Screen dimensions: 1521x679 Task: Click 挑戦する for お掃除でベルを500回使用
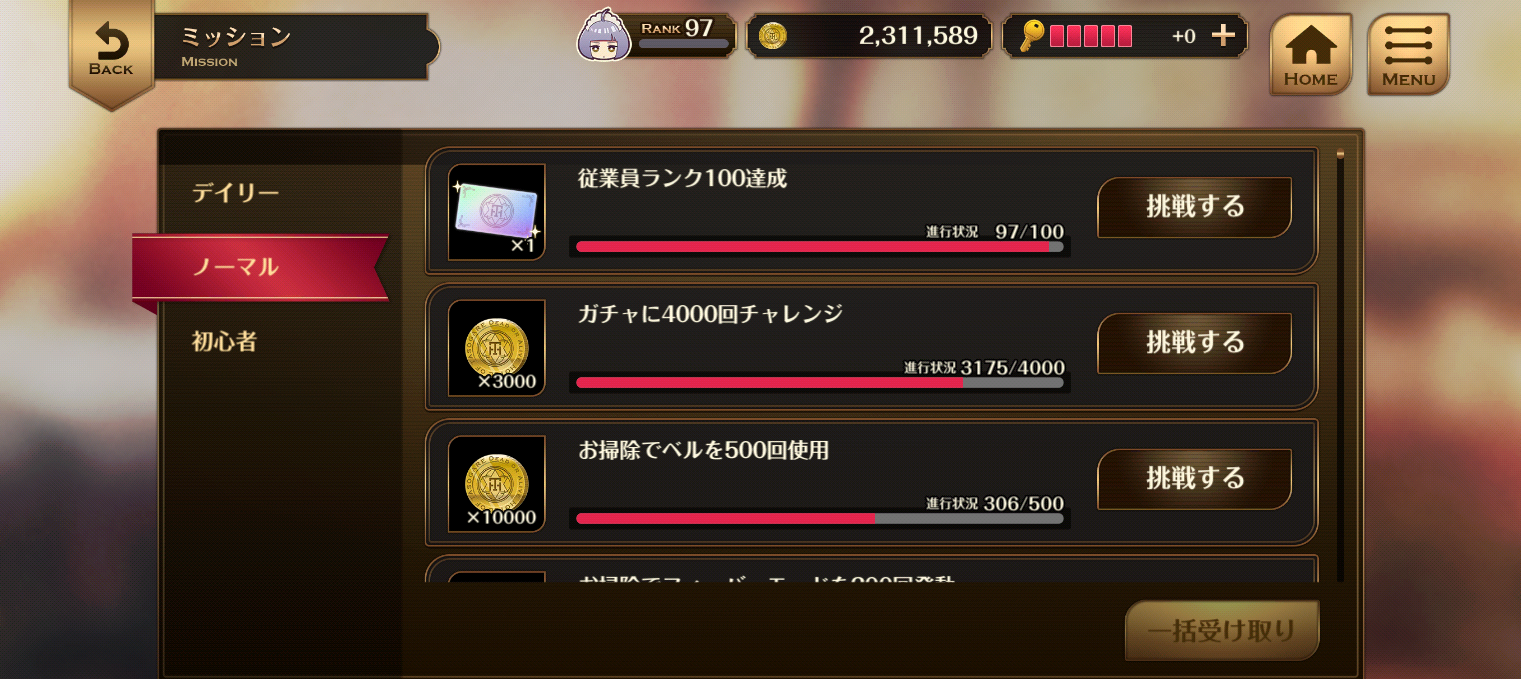click(x=1195, y=479)
